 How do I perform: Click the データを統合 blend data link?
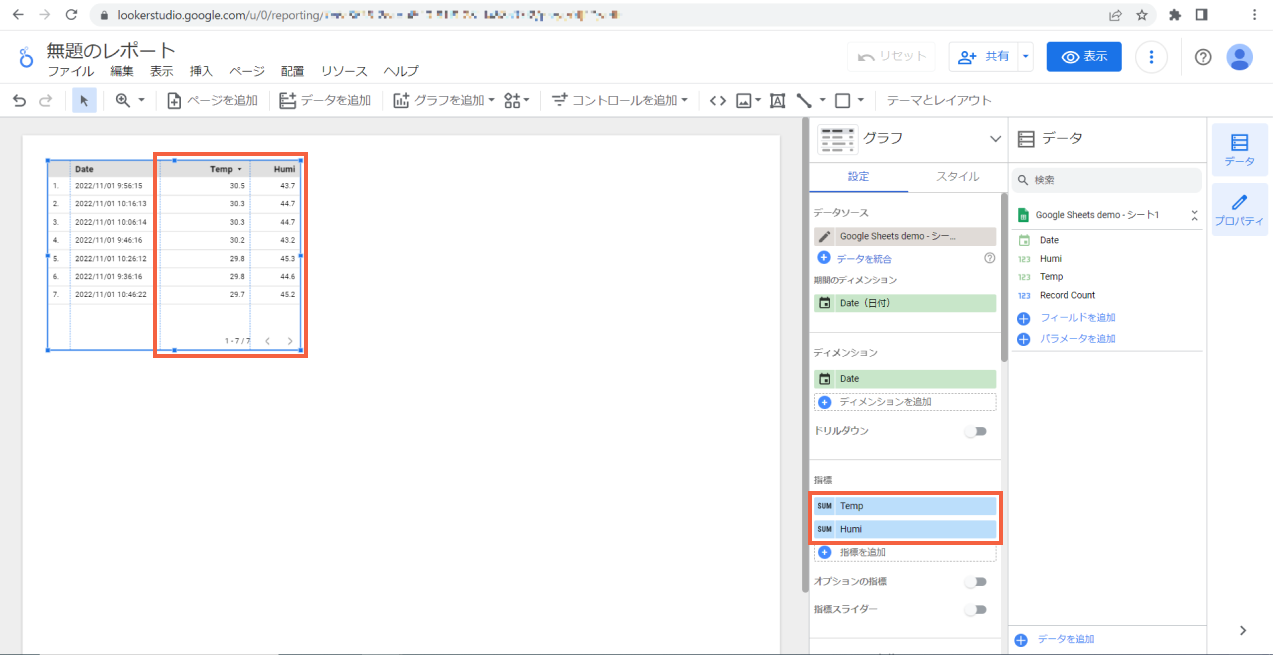tap(864, 257)
